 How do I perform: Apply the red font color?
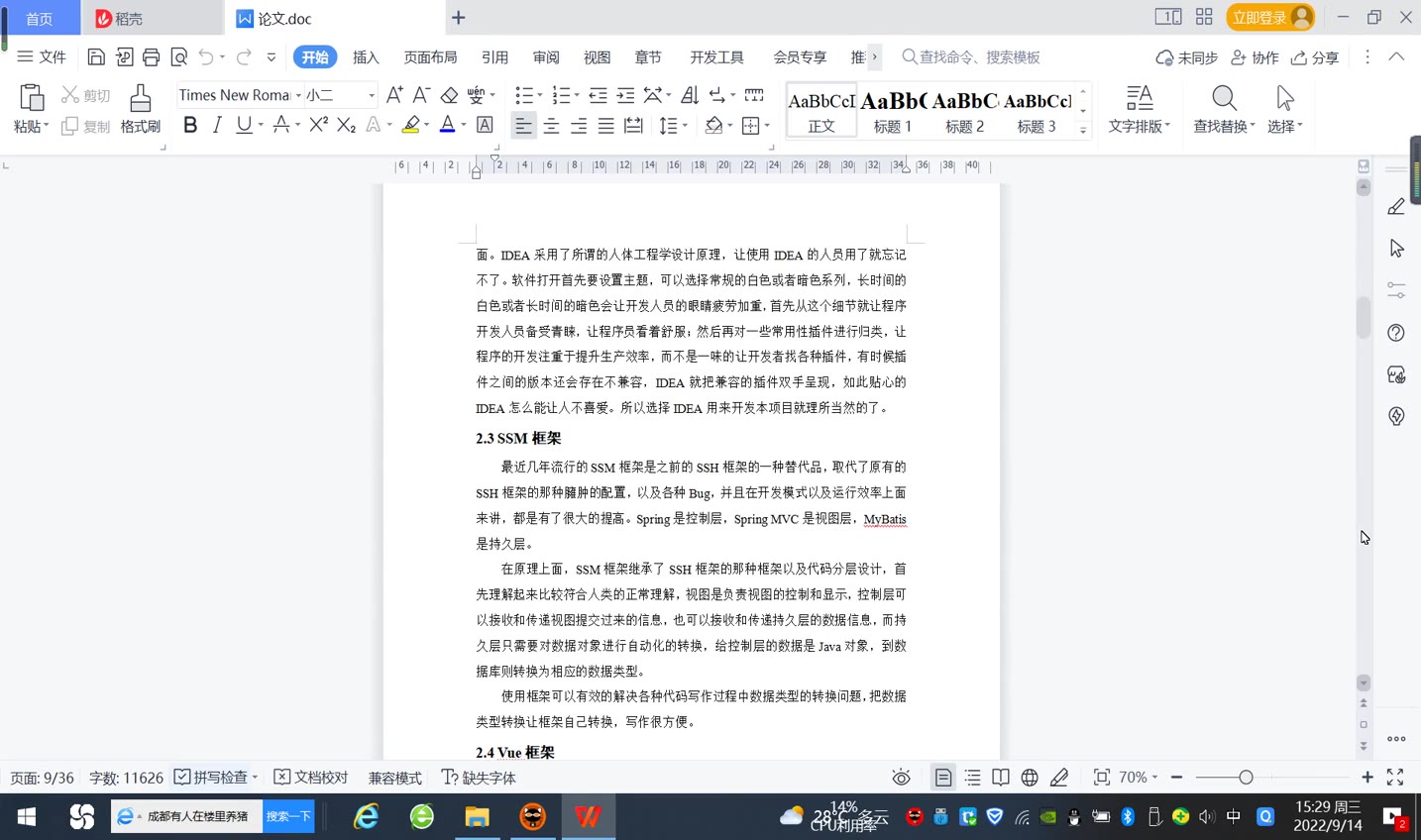(x=447, y=125)
